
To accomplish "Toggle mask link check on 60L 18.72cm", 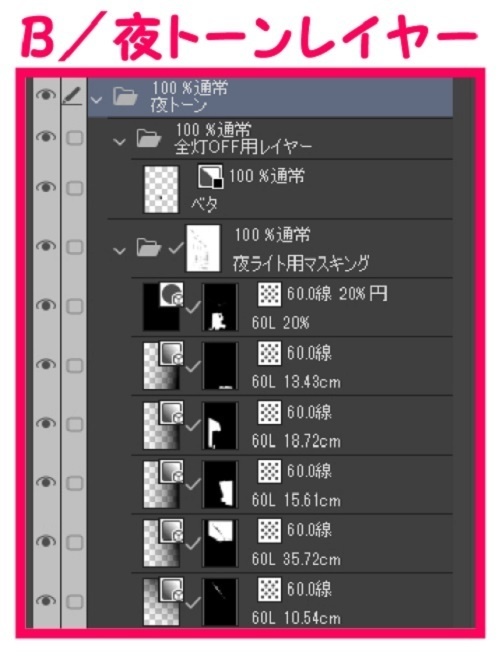I will pyautogui.click(x=193, y=426).
